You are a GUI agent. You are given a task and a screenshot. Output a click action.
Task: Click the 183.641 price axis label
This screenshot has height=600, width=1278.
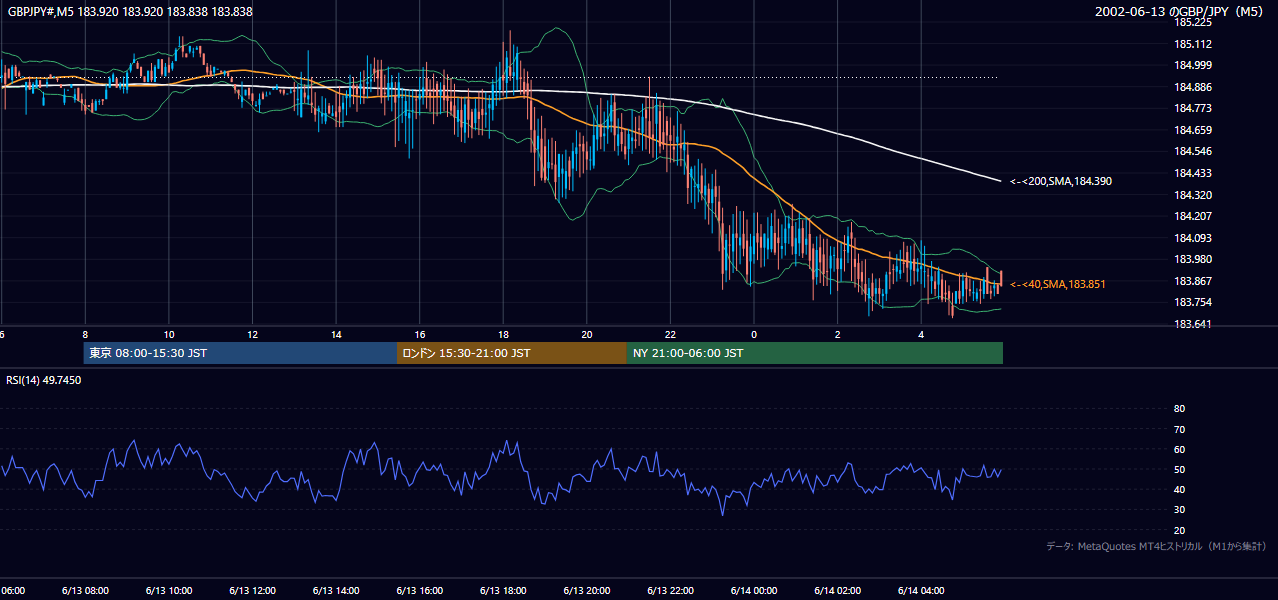tap(1193, 324)
